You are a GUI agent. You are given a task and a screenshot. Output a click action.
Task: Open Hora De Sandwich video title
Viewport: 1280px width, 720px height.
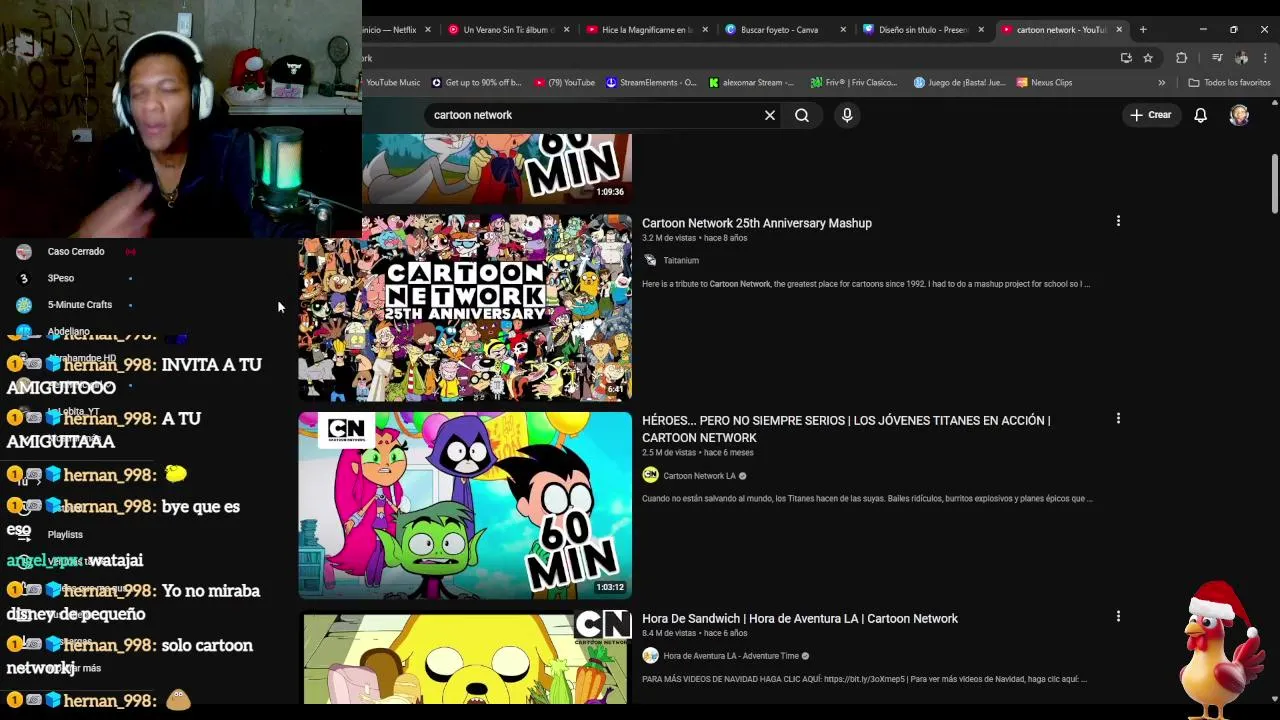coord(800,619)
